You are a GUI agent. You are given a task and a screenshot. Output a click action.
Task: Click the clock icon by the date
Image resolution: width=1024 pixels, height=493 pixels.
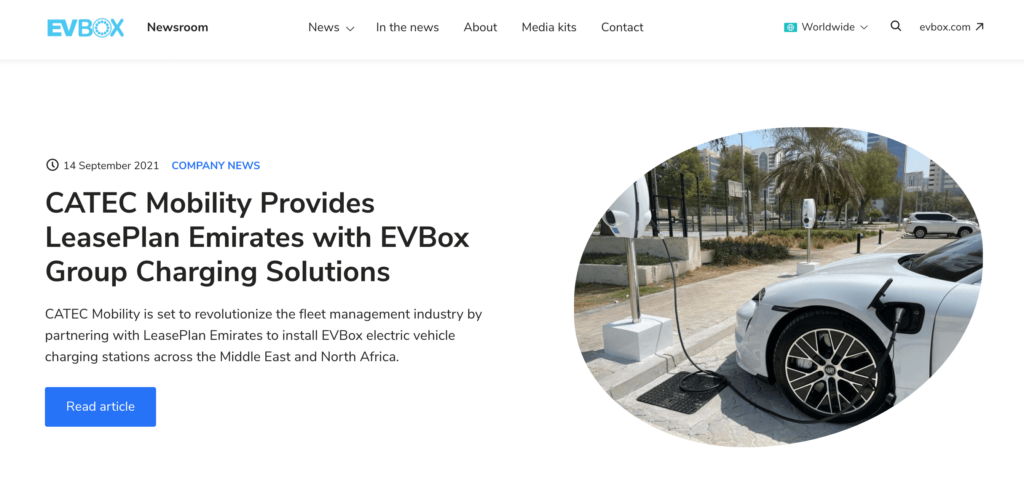52,165
